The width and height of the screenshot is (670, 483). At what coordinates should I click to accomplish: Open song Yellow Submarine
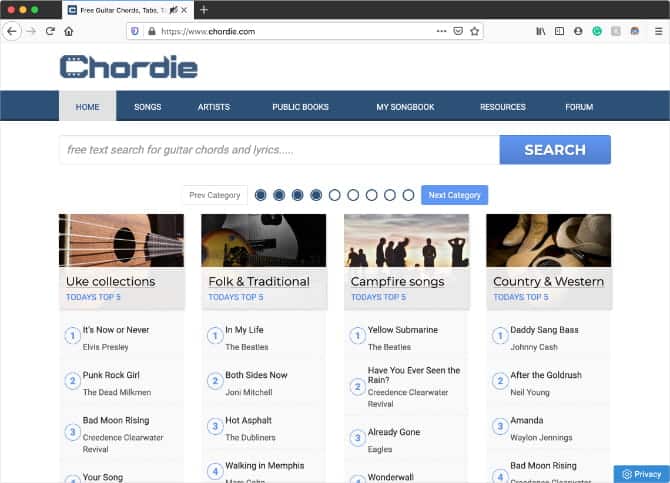tap(403, 330)
